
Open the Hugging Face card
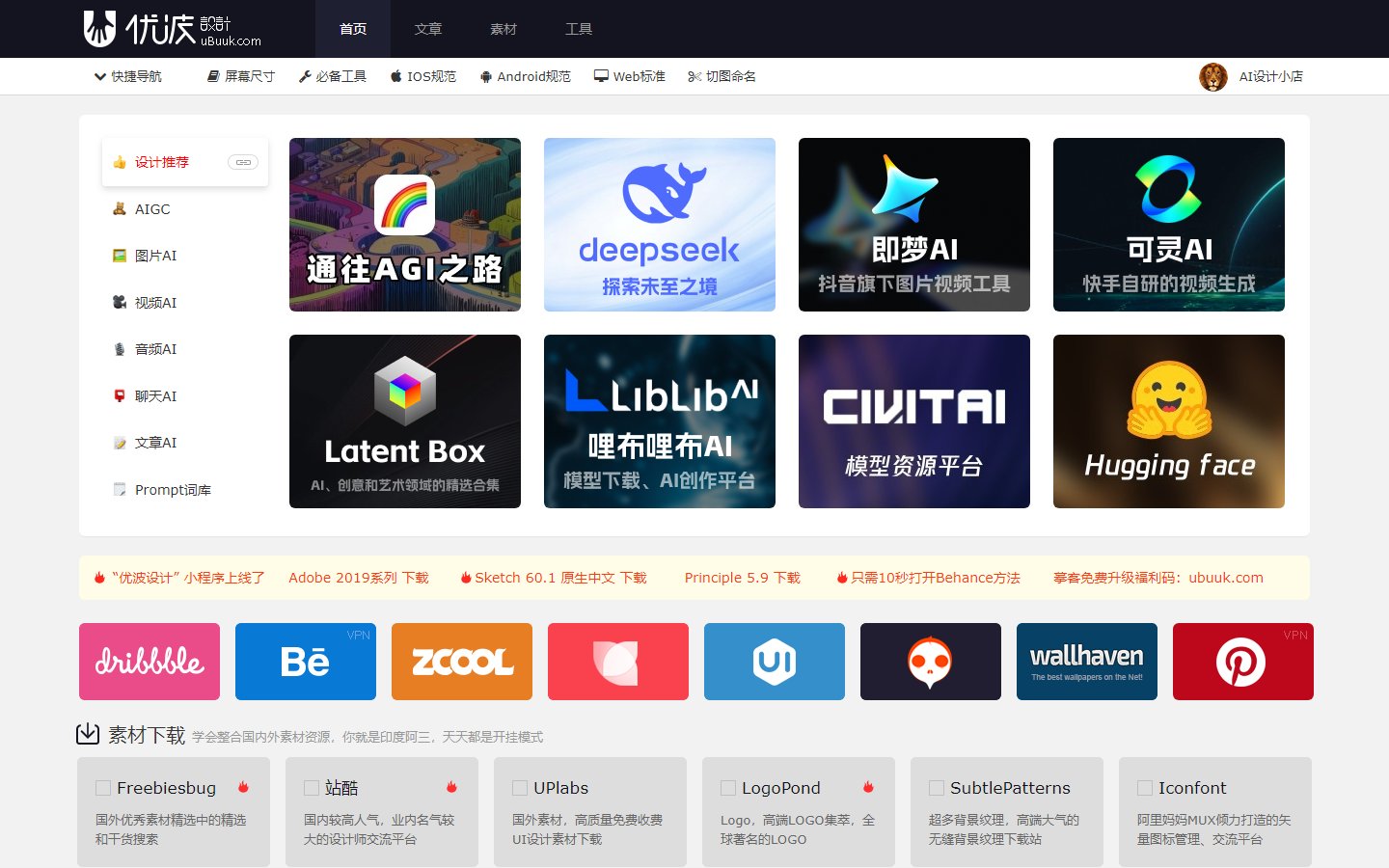pos(1169,421)
